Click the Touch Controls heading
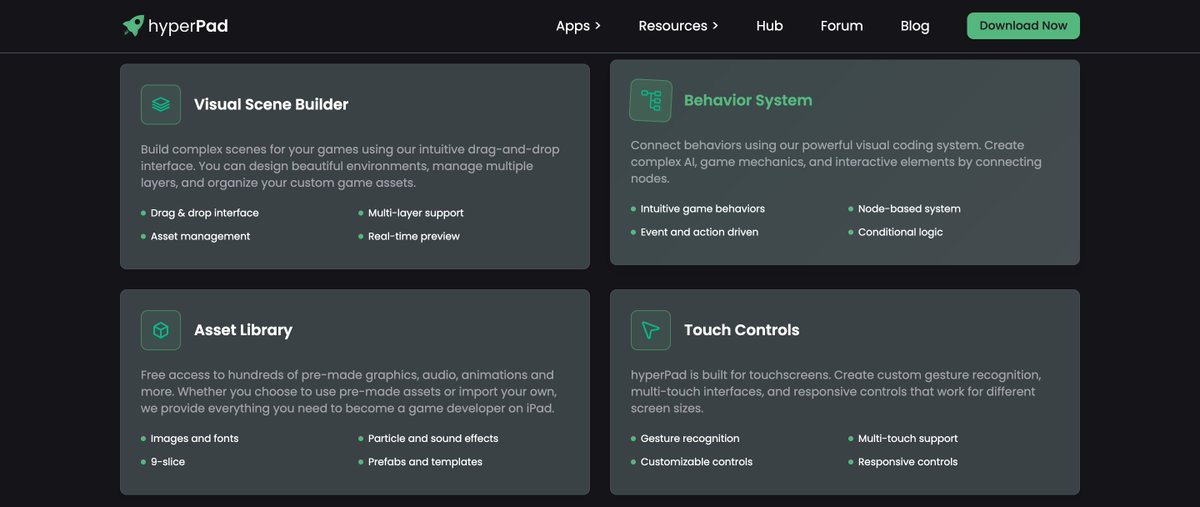The image size is (1200, 507). 741,330
